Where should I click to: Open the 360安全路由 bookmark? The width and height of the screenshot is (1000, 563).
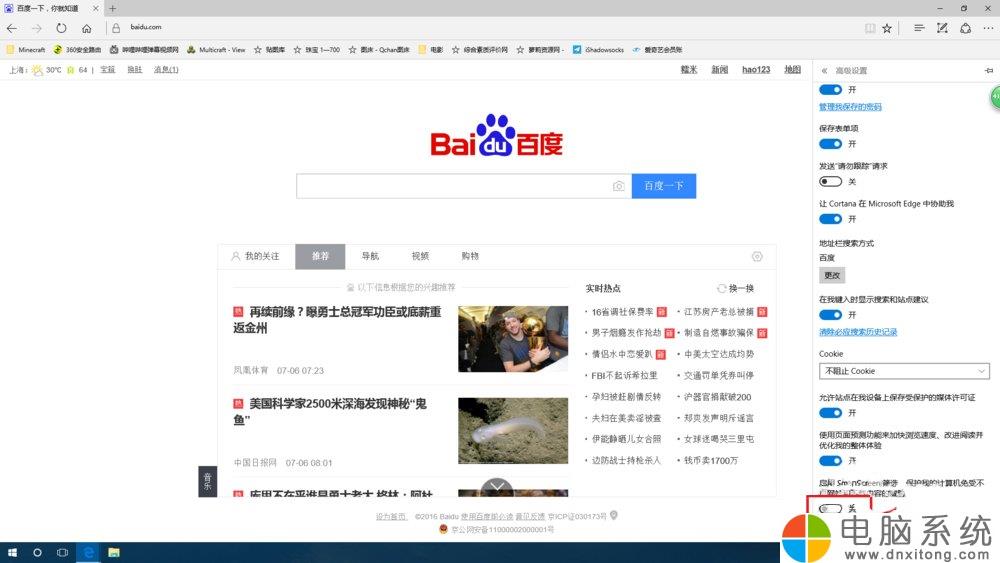tap(77, 50)
